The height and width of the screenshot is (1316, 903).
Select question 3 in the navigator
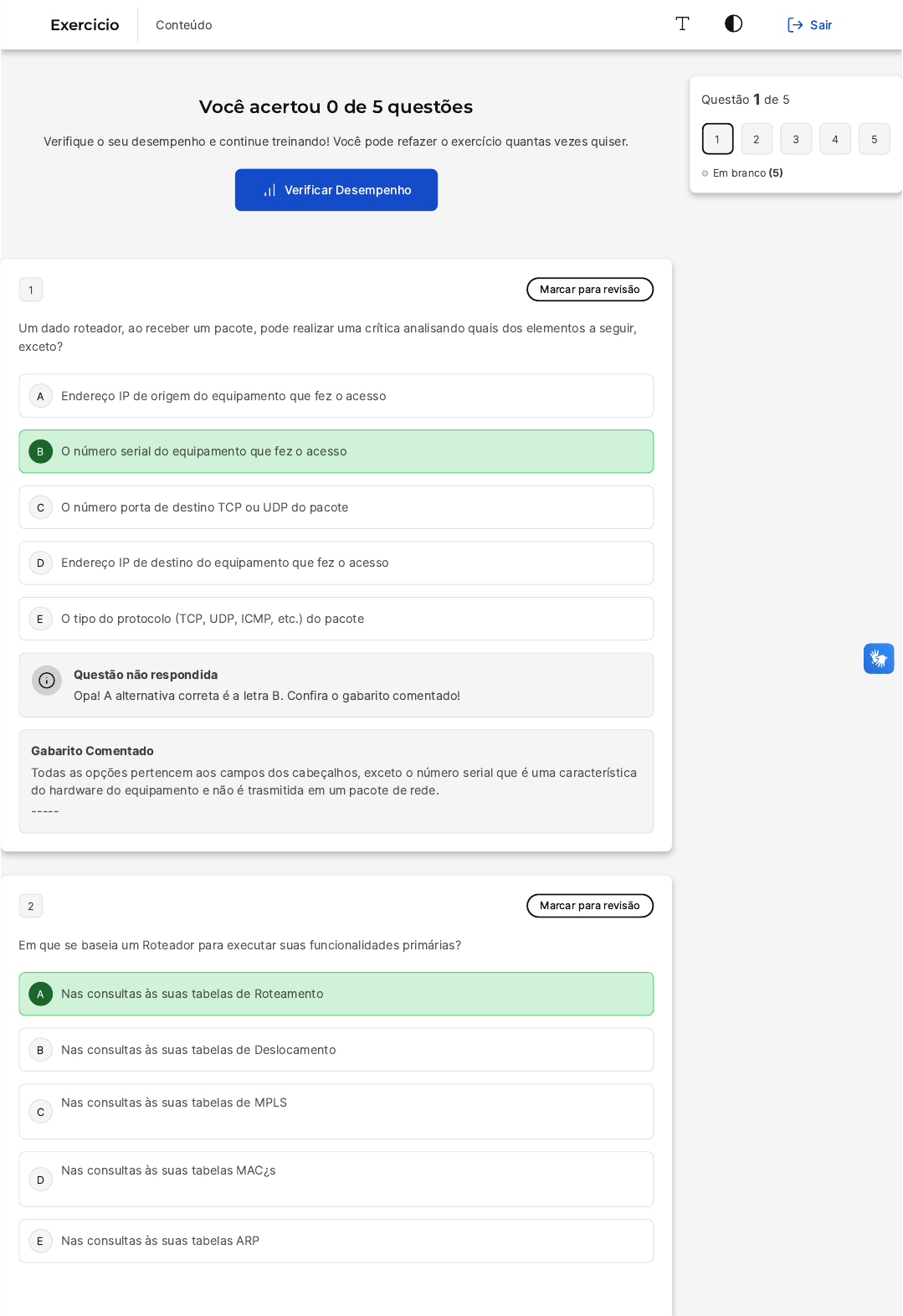coord(796,139)
